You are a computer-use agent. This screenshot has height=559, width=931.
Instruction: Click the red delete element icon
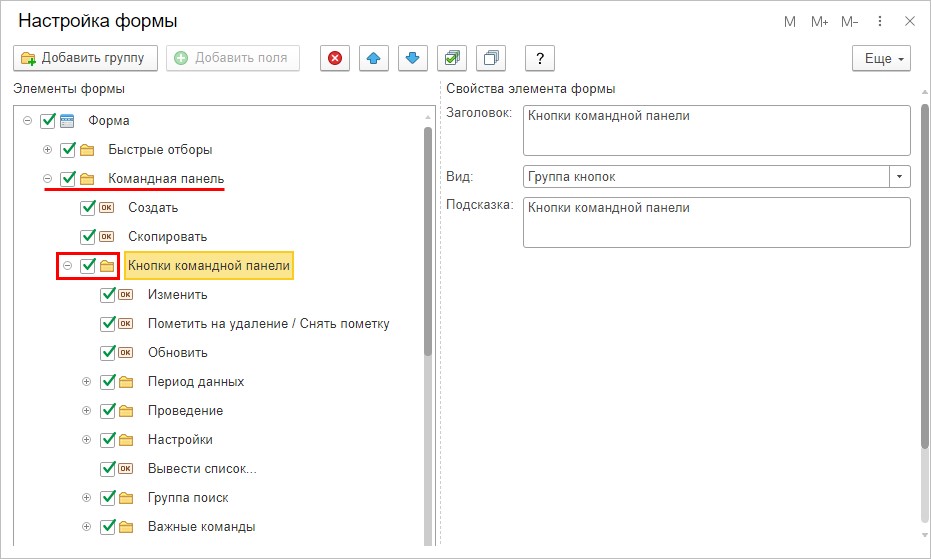[335, 58]
